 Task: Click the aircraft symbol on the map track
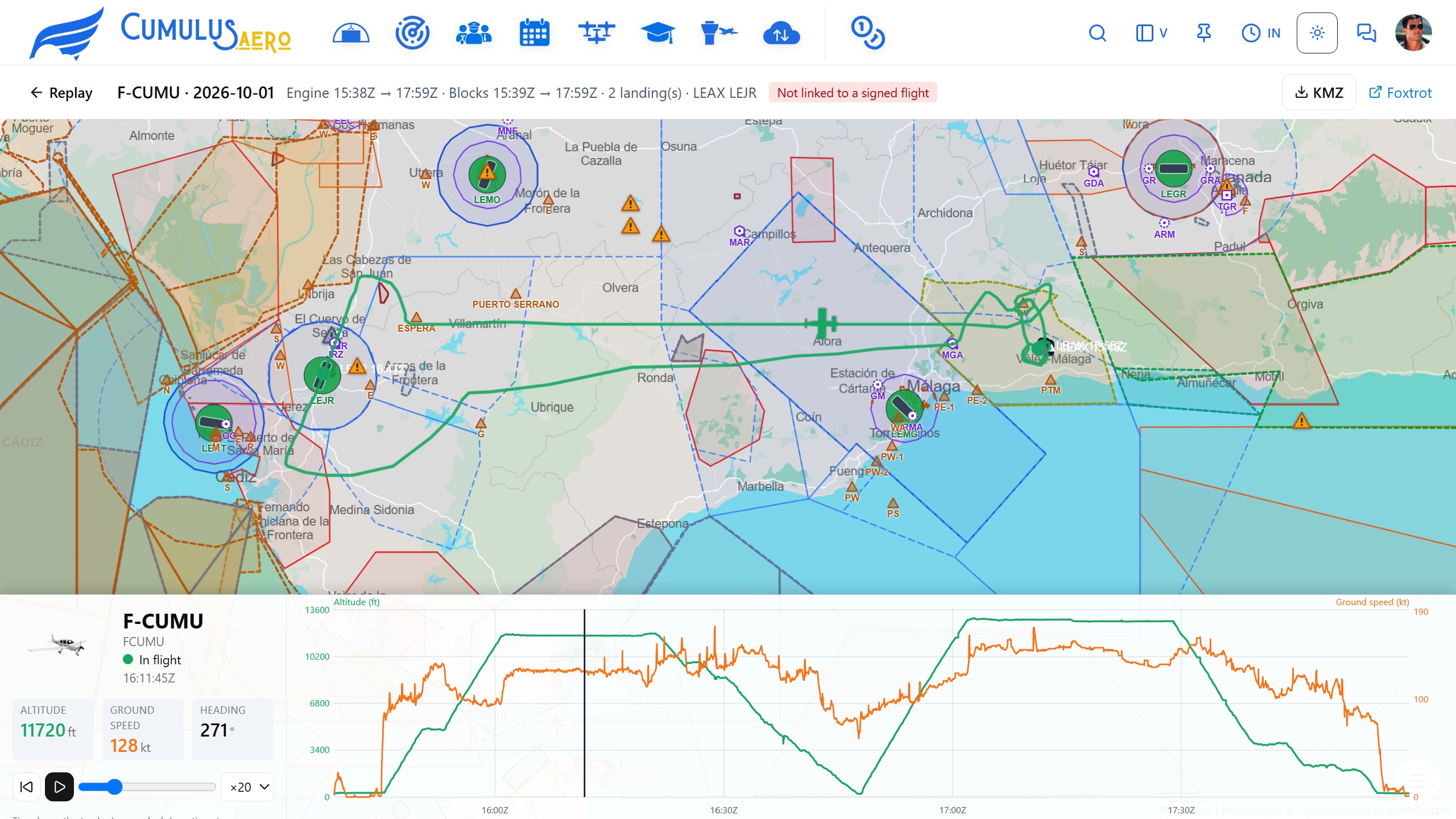[x=822, y=324]
